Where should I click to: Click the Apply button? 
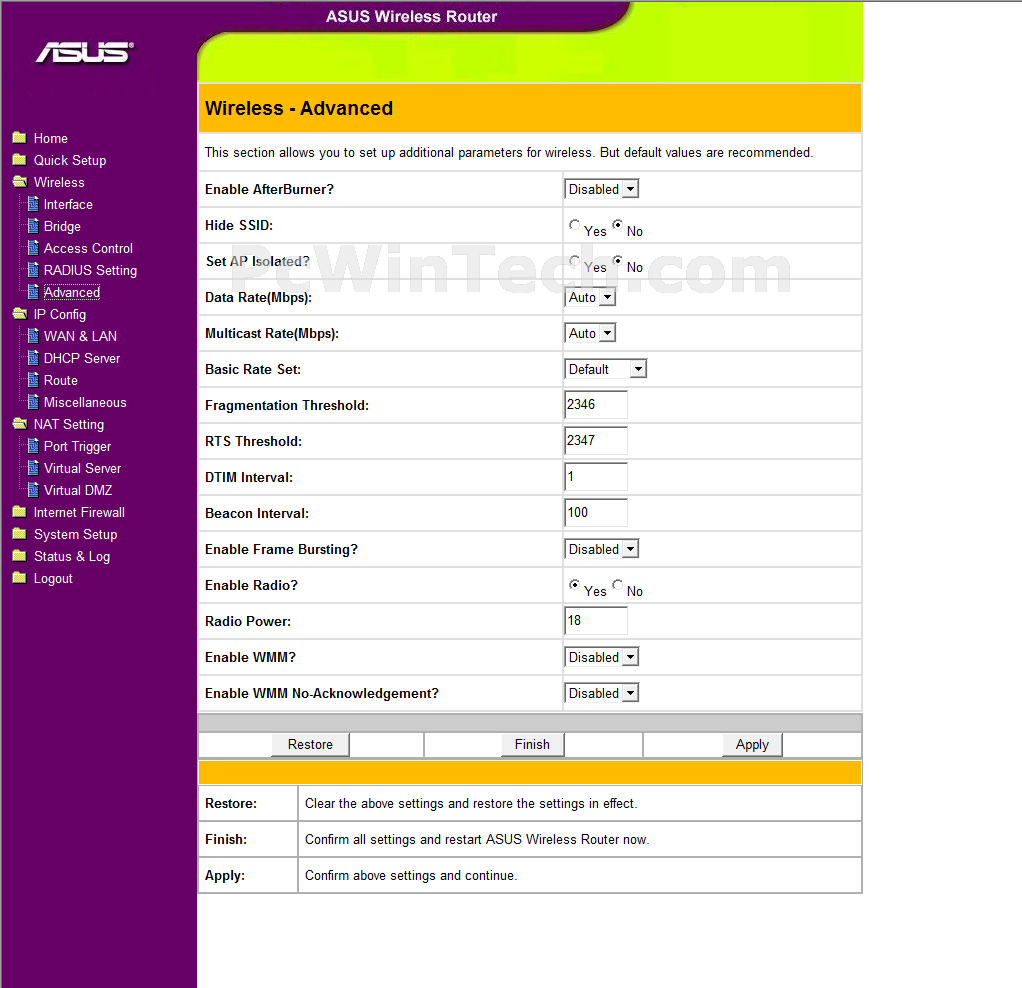[752, 744]
